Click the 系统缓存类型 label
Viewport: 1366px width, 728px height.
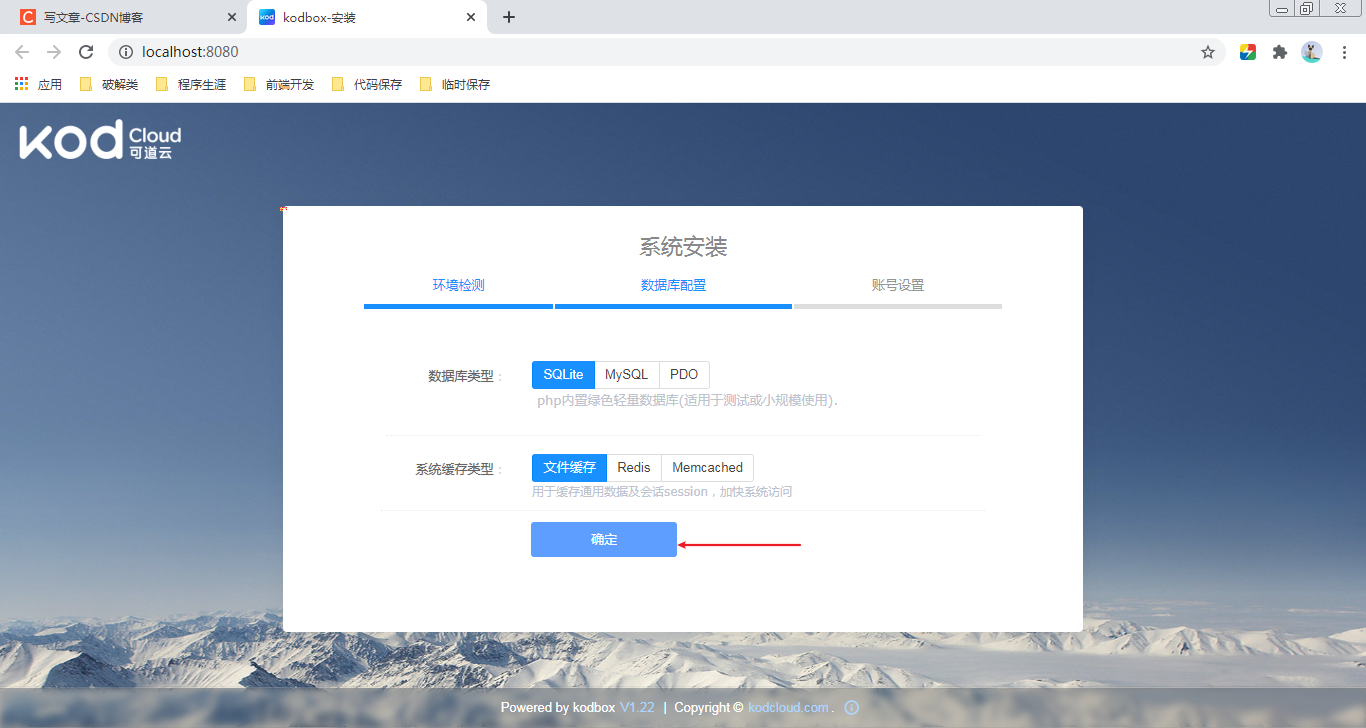[x=455, y=469]
